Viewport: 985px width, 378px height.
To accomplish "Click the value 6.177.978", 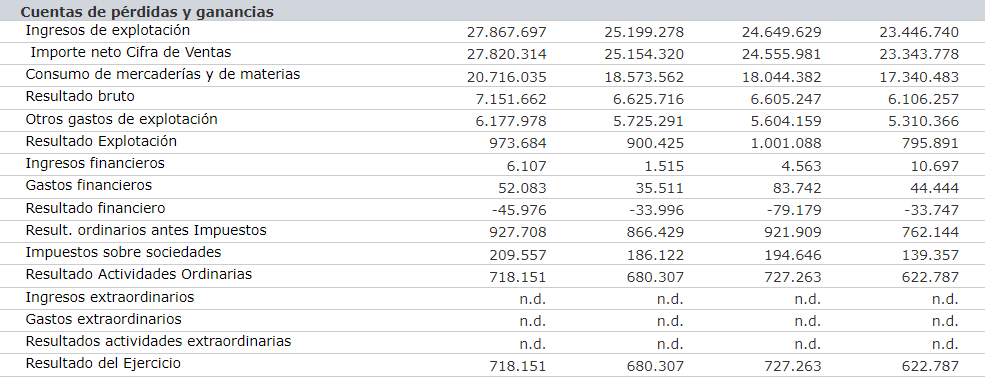I will [x=511, y=121].
